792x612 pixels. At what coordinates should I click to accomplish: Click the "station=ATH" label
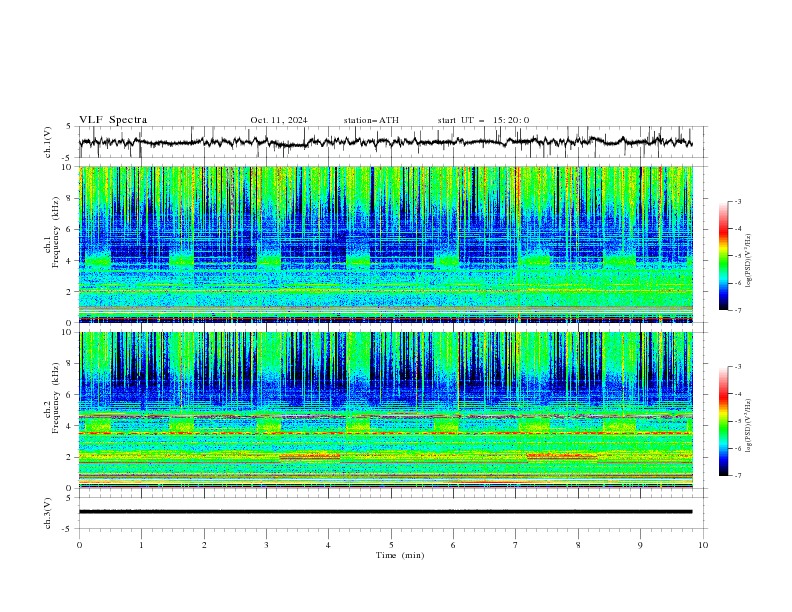click(371, 120)
